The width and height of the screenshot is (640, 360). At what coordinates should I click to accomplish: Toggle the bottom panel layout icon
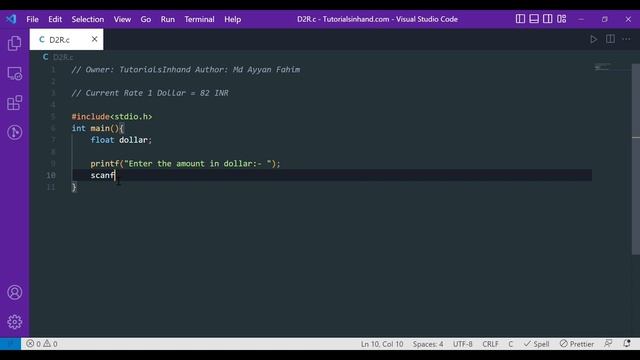pos(534,19)
